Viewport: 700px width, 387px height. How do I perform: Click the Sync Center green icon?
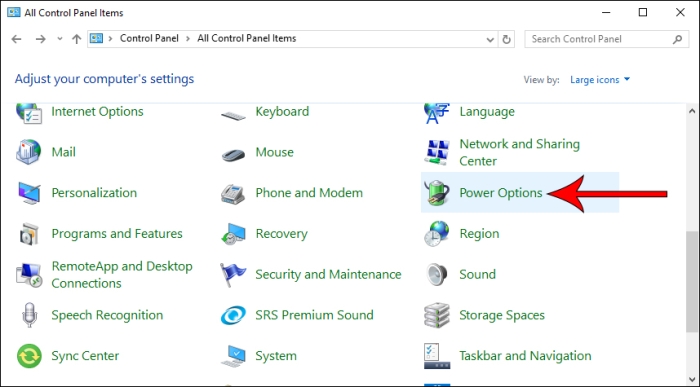[x=29, y=356]
